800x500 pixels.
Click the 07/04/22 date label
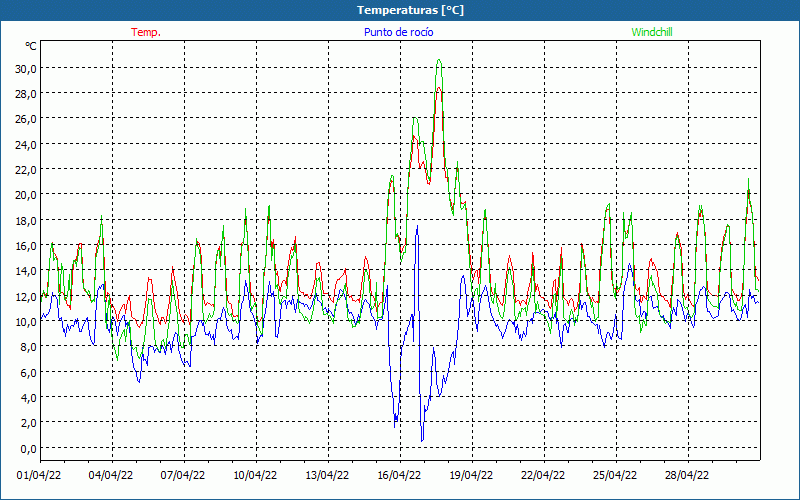pos(183,475)
